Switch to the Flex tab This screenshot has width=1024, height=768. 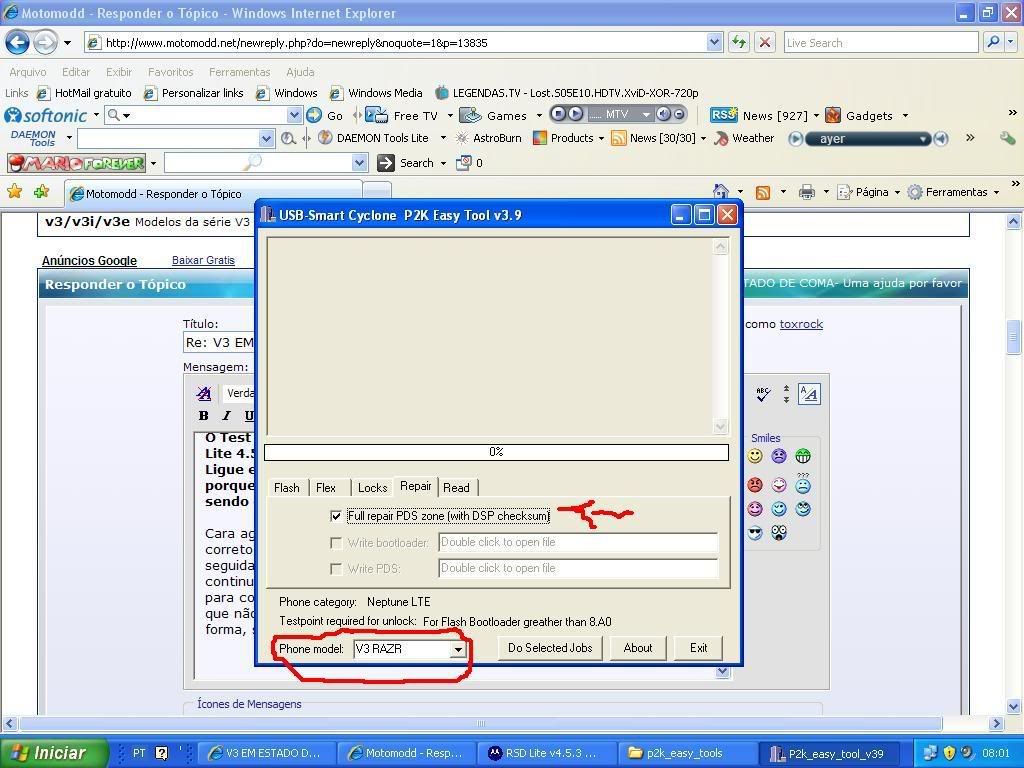(x=325, y=488)
